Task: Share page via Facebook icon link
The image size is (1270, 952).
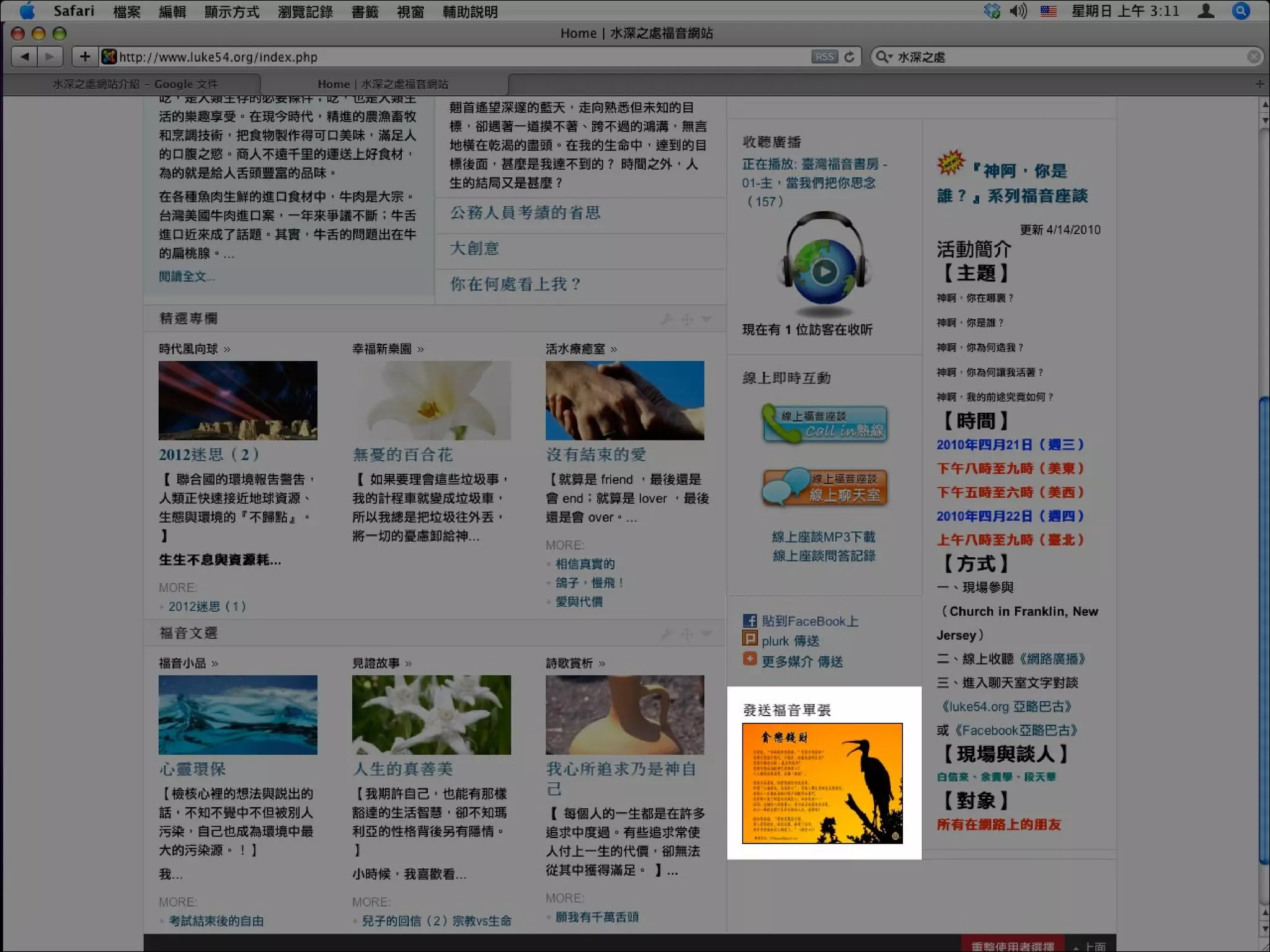Action: coord(749,620)
